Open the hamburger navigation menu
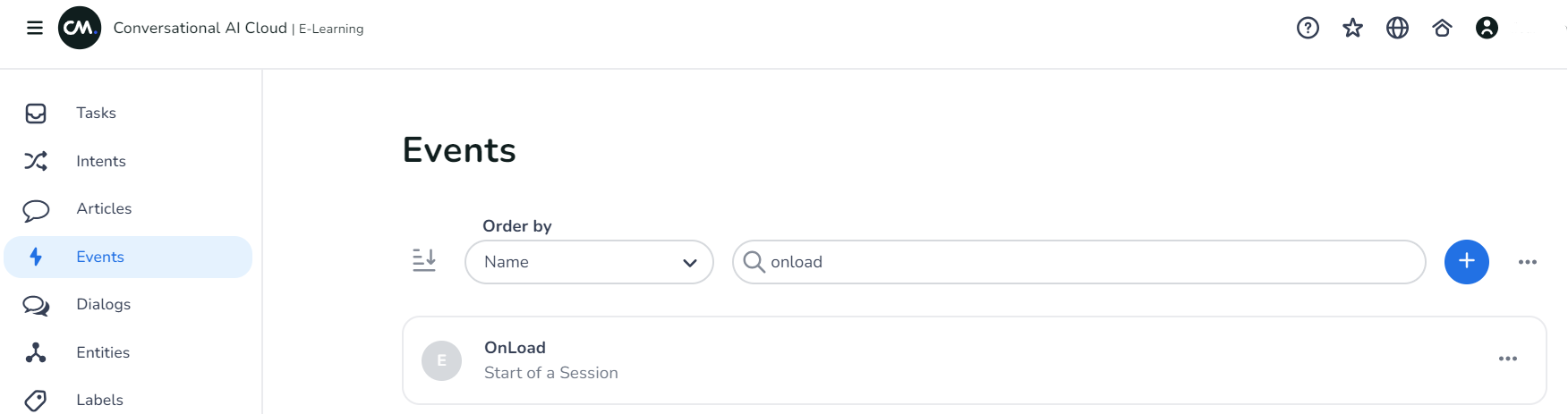This screenshot has width=1568, height=414. [35, 28]
